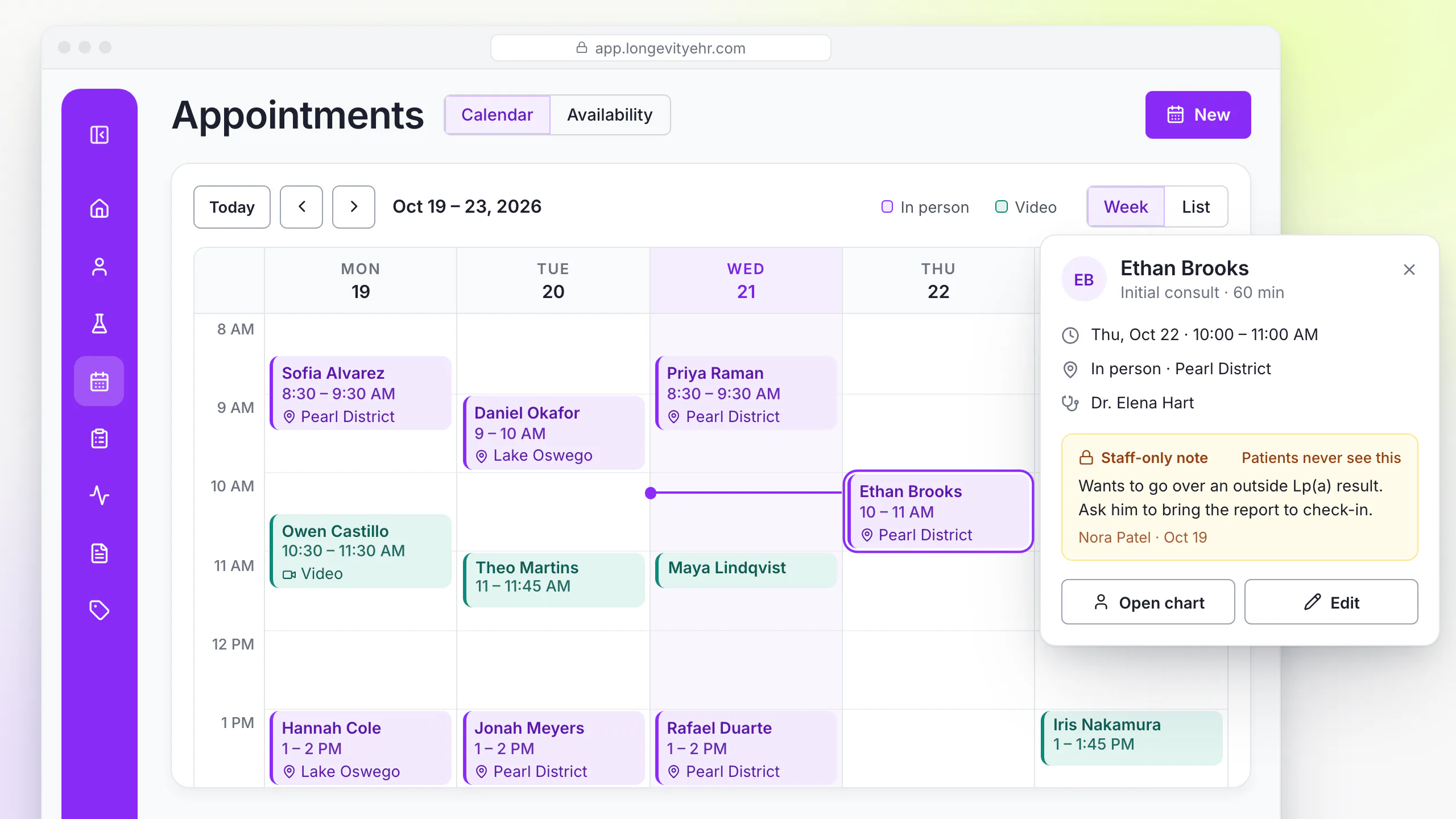Viewport: 1456px width, 819px height.
Task: Edit the Ethan Brooks appointment
Action: point(1331,602)
